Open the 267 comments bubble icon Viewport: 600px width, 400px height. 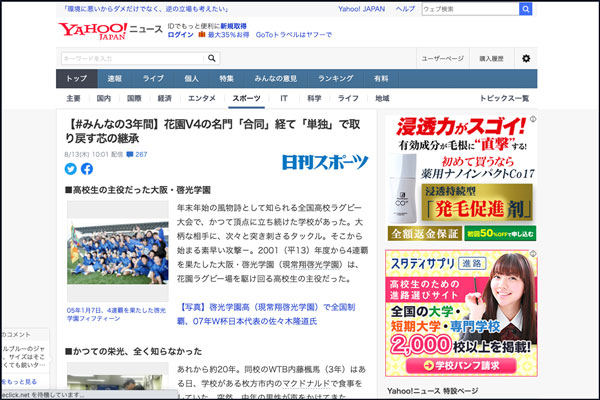pyautogui.click(x=129, y=155)
